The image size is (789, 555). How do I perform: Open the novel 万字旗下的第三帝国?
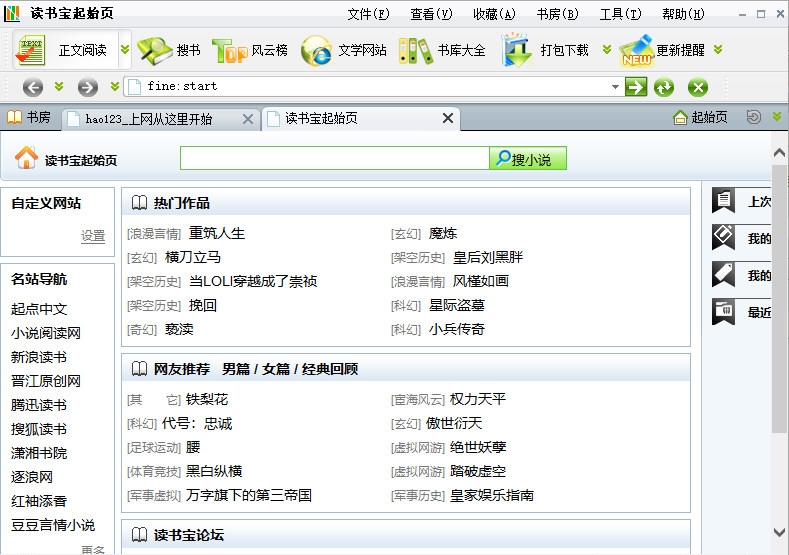[249, 496]
